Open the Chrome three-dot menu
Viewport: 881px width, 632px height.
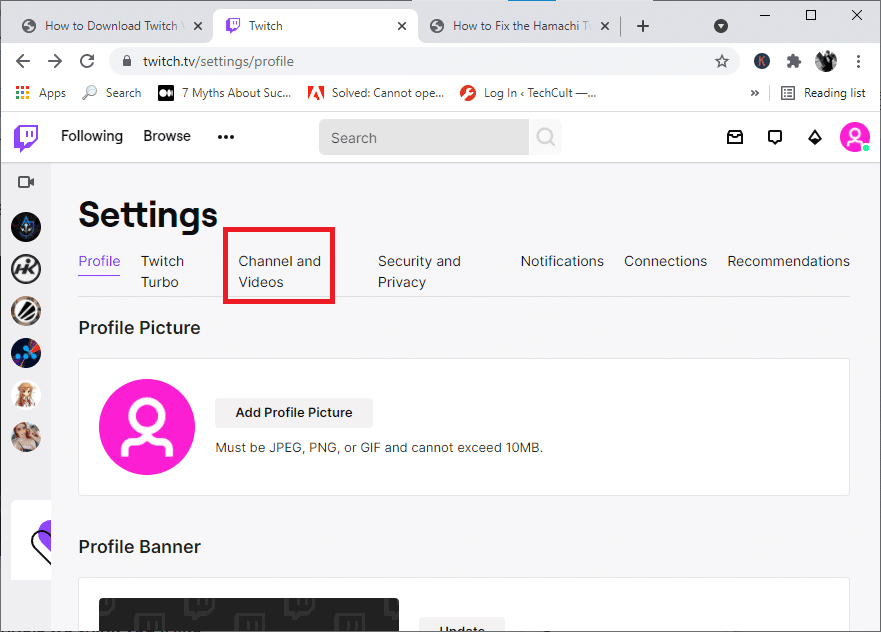858,61
